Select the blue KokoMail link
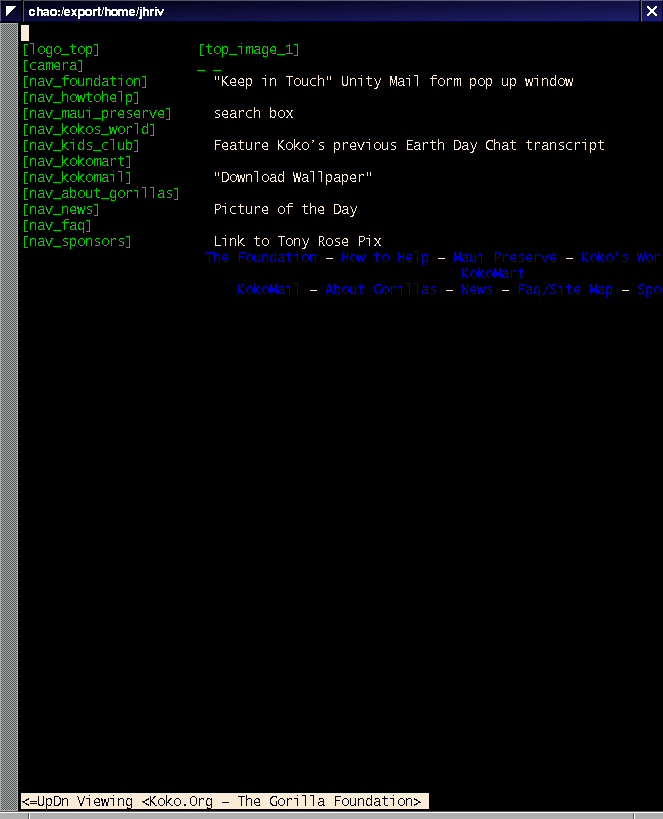Screen dimensions: 663x819 pyautogui.click(x=269, y=289)
